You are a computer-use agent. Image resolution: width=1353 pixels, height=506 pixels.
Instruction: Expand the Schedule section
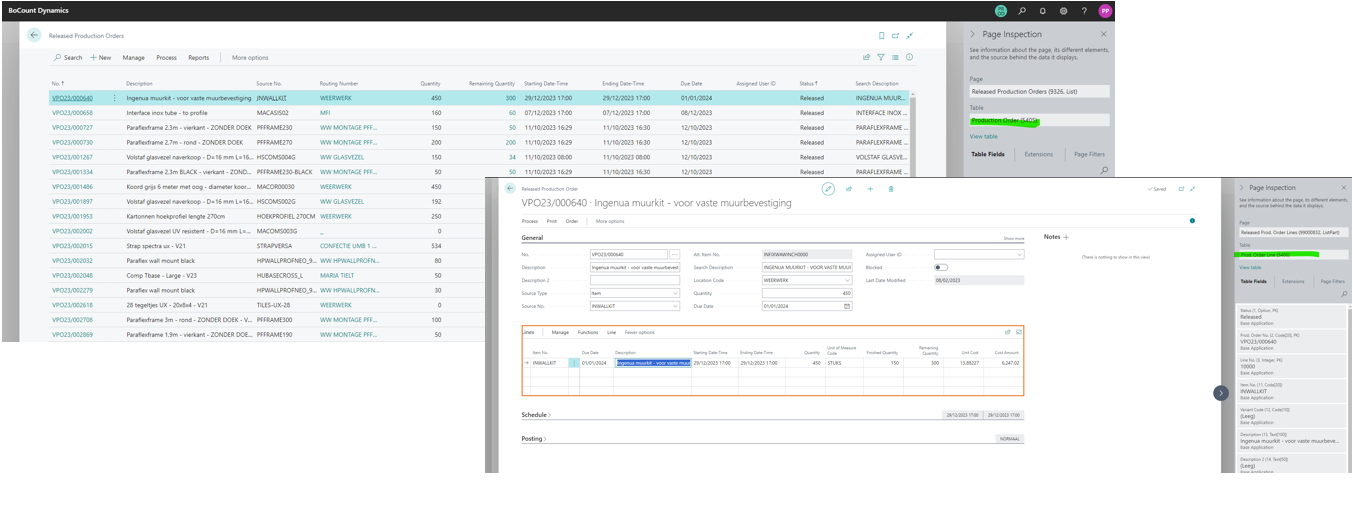[x=536, y=414]
